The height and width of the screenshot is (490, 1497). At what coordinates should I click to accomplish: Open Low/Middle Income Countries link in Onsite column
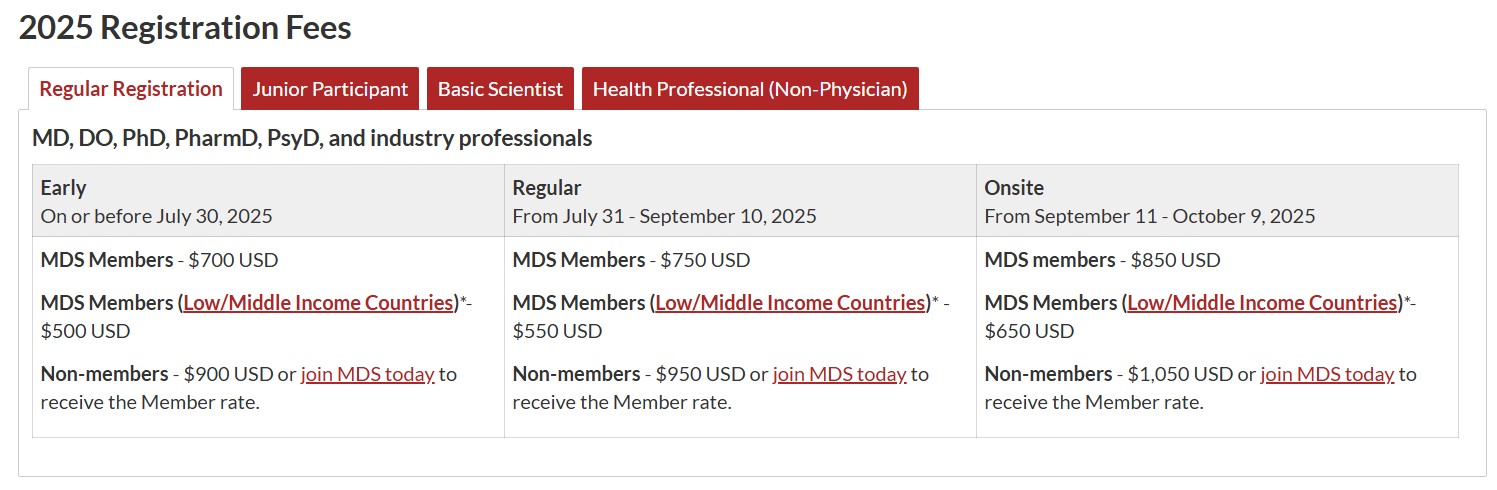(x=1262, y=302)
